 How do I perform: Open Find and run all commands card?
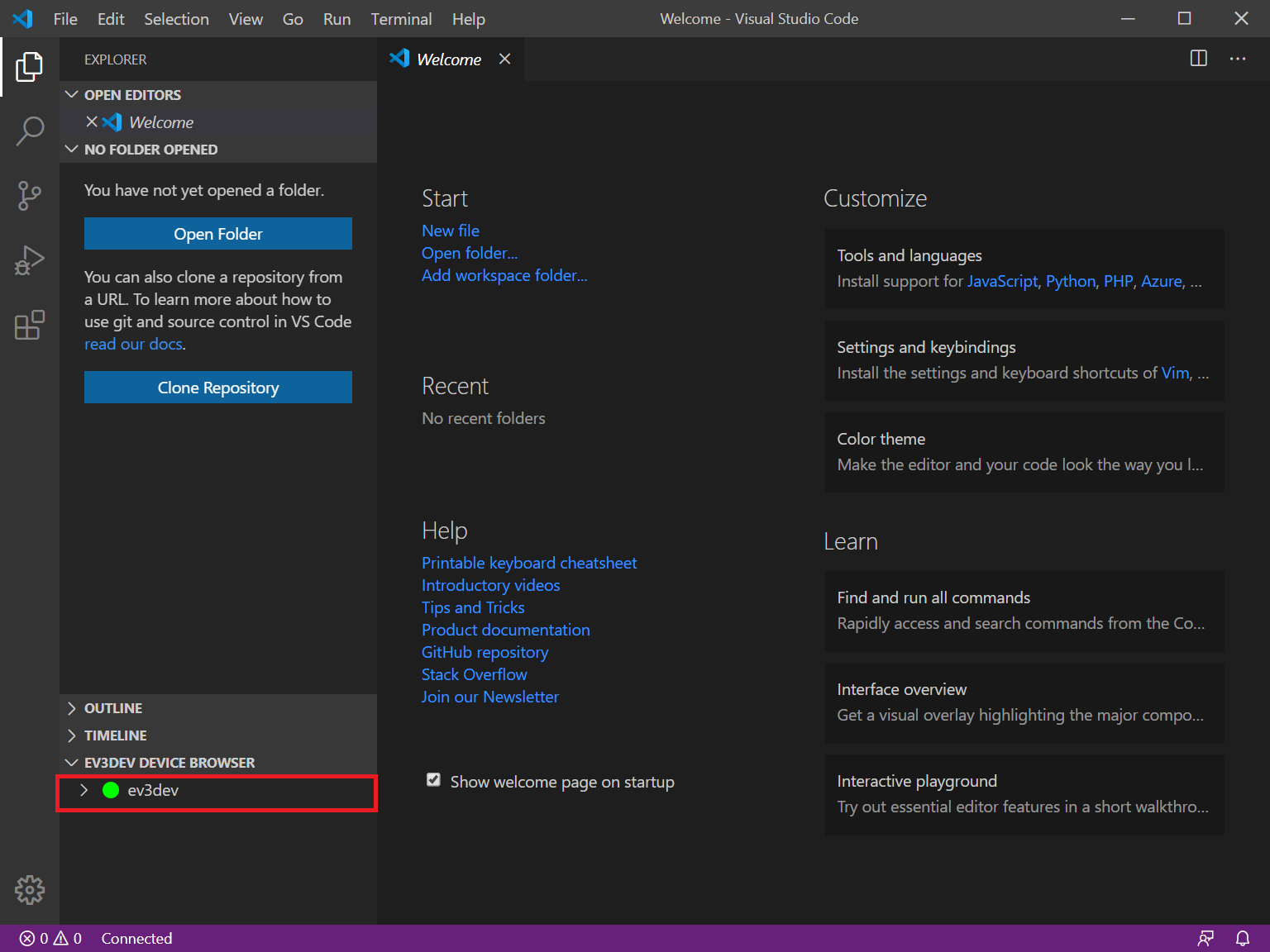click(x=1024, y=611)
